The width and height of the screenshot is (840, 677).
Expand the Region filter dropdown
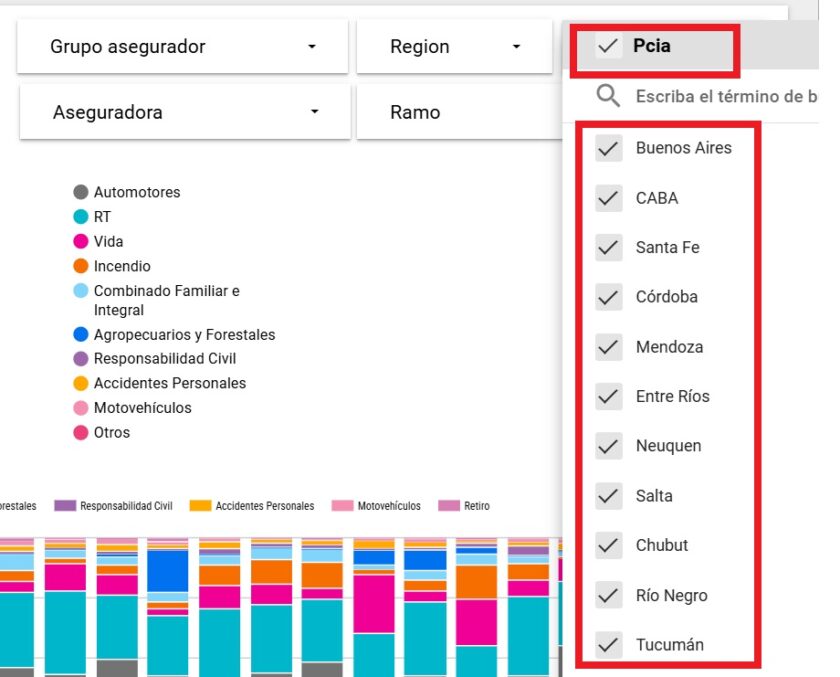click(454, 47)
